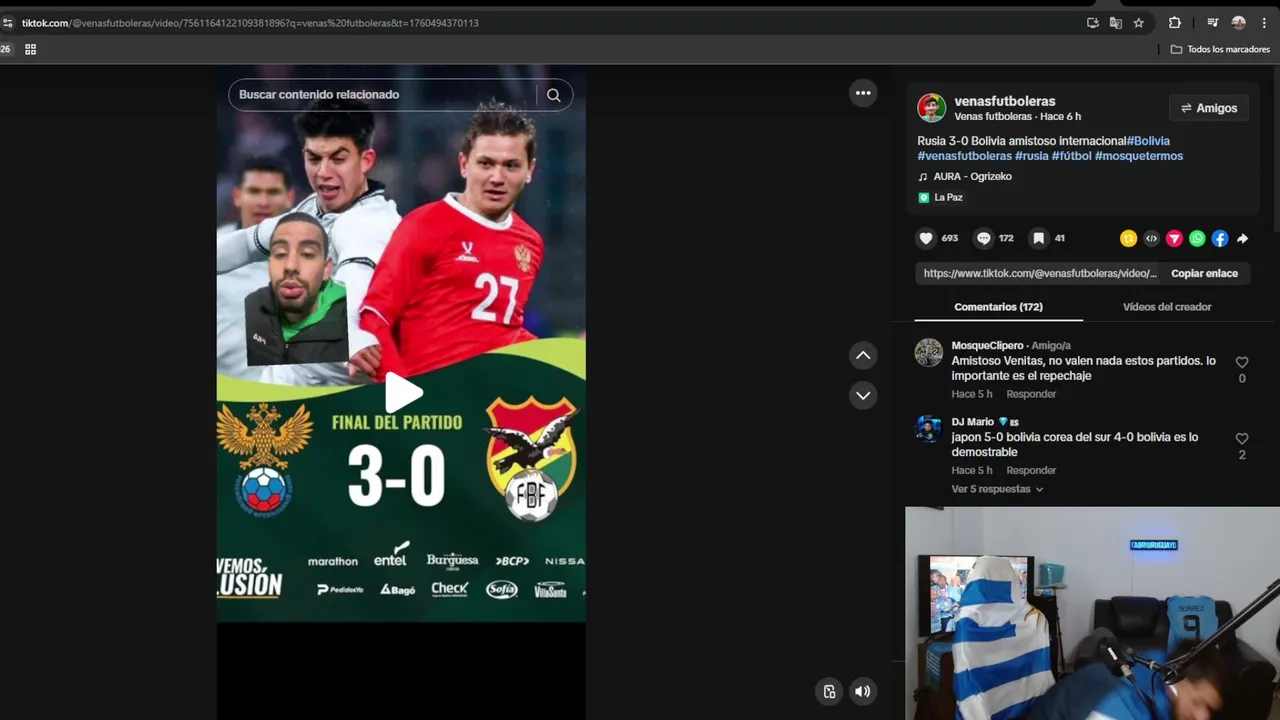Click the video link URL text field
The height and width of the screenshot is (720, 1280).
(x=1039, y=273)
